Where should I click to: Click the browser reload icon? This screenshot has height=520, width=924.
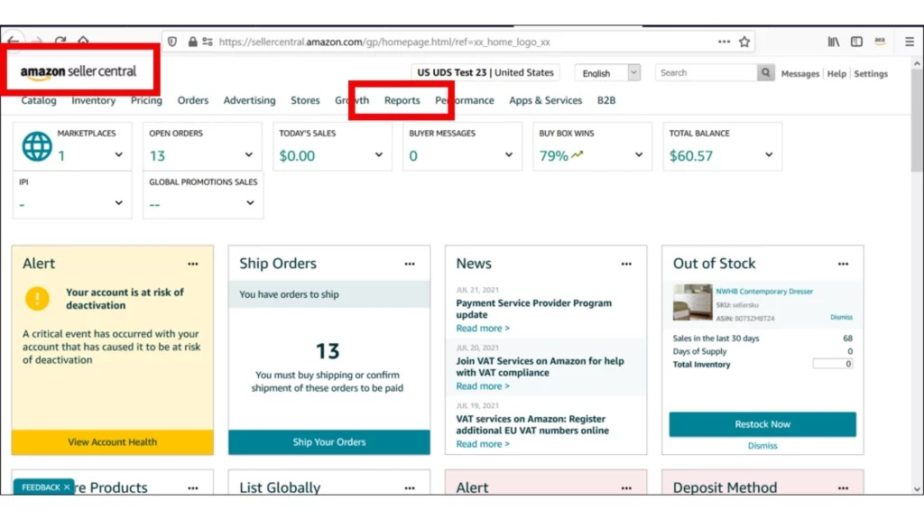pos(60,41)
